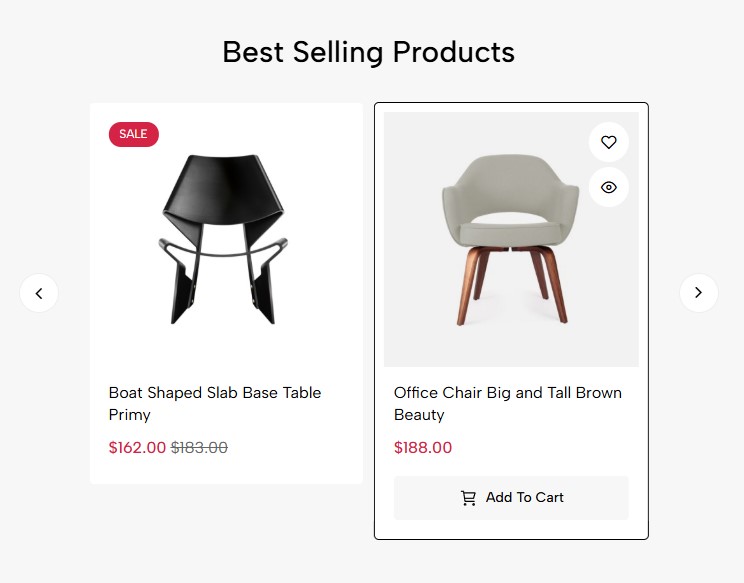Click the red SALE badge
The width and height of the screenshot is (744, 583).
coord(133,134)
